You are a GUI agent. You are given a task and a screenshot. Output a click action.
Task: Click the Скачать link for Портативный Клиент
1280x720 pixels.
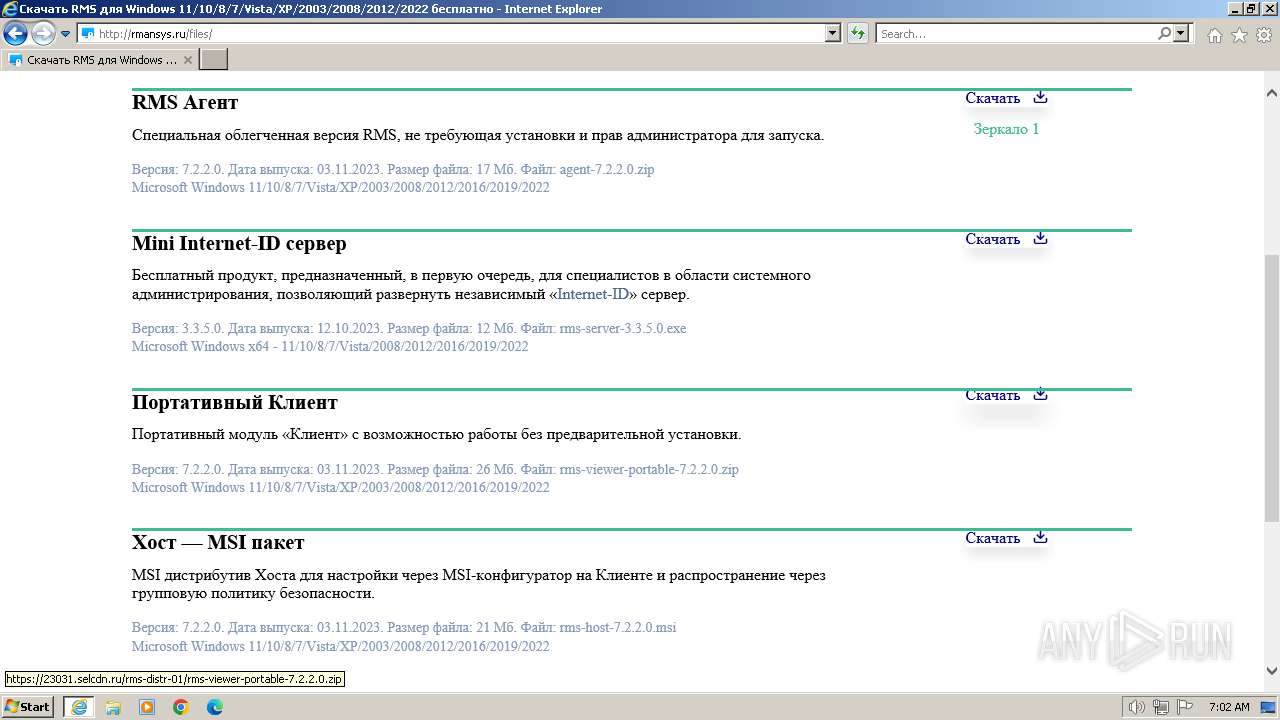click(992, 395)
